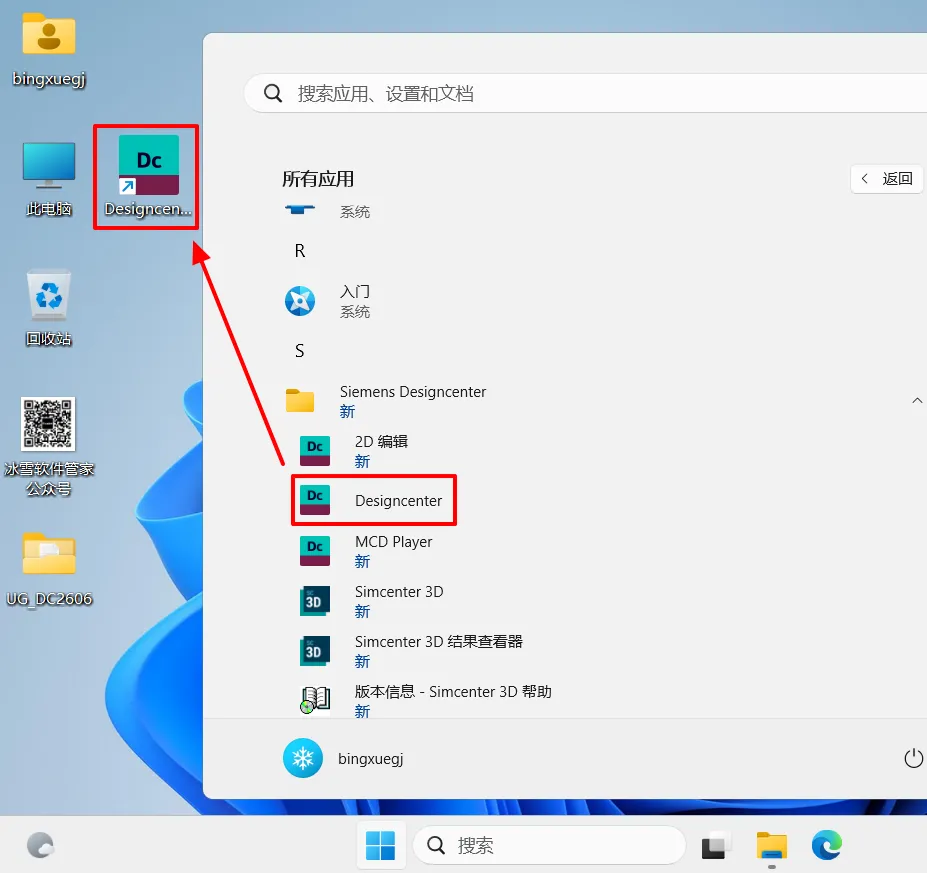Open Simcenter 3D 结果查看器
Viewport: 927px width, 873px height.
(411, 651)
